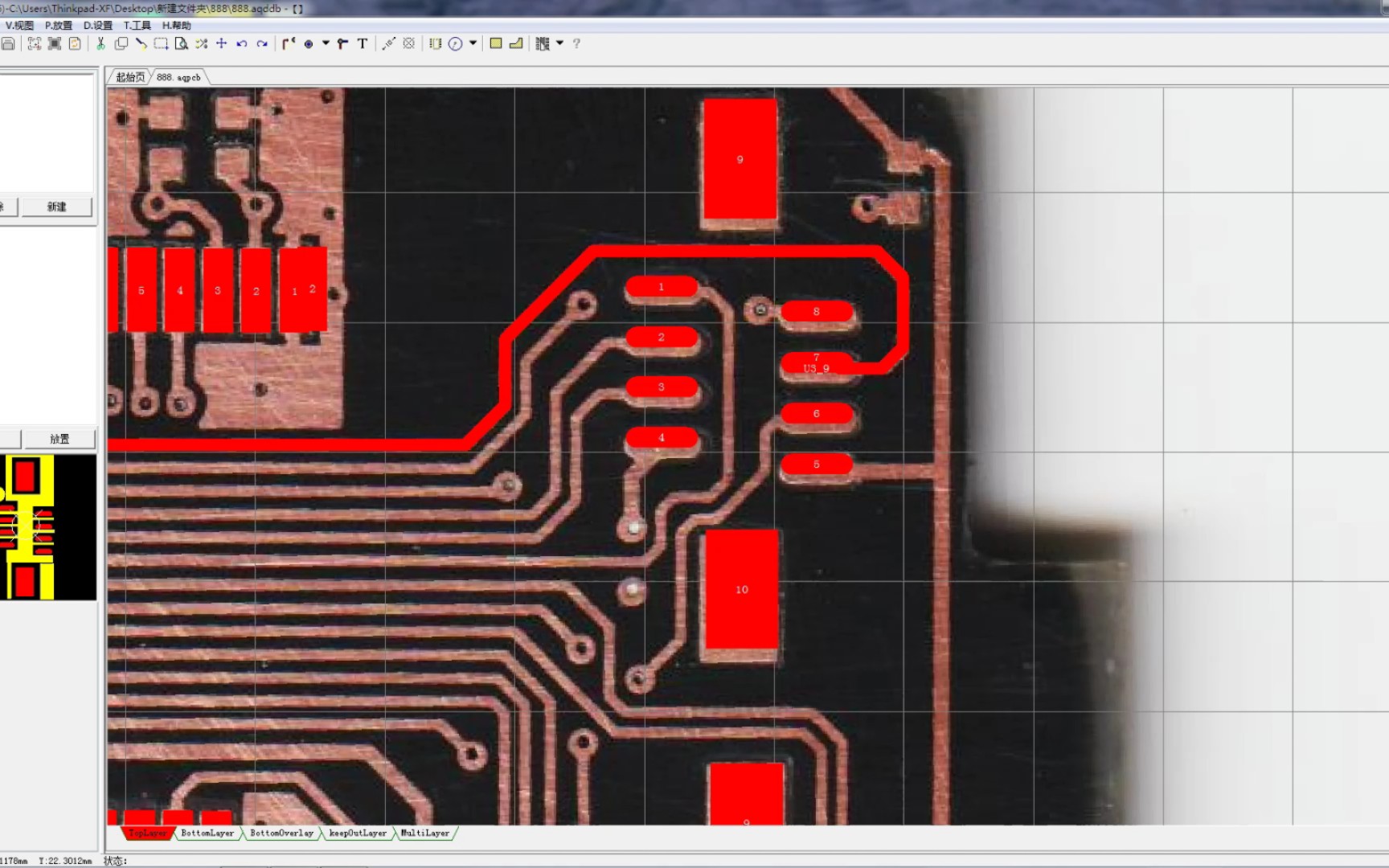
Task: Click the Save file icon
Action: (9, 44)
